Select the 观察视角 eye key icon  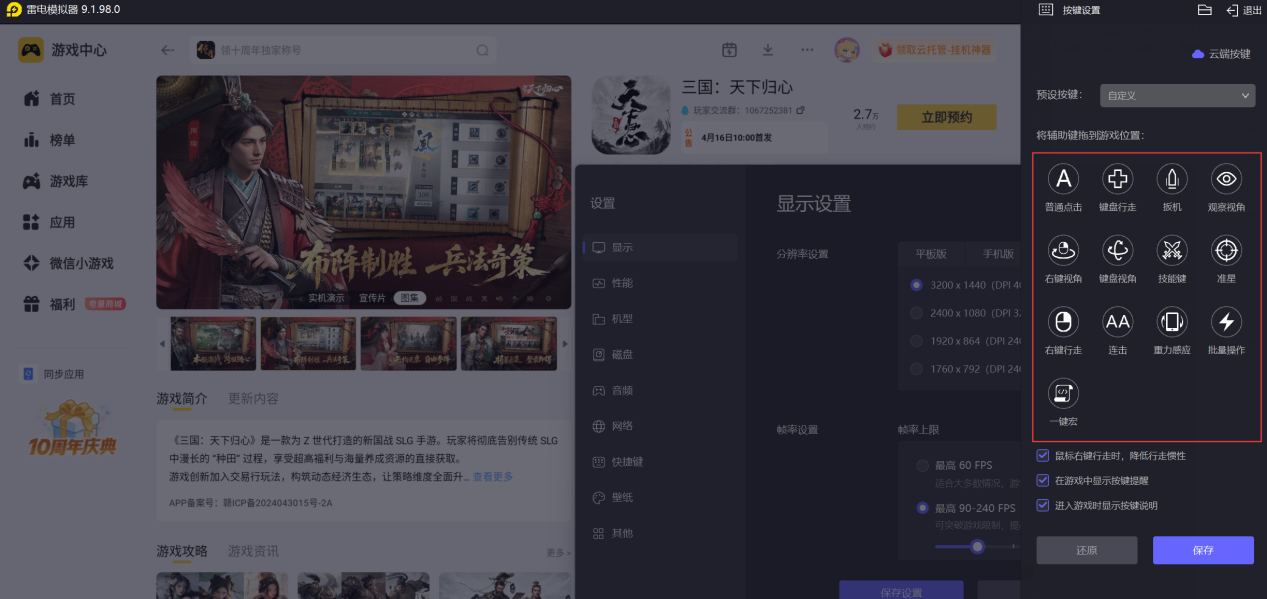(x=1226, y=179)
